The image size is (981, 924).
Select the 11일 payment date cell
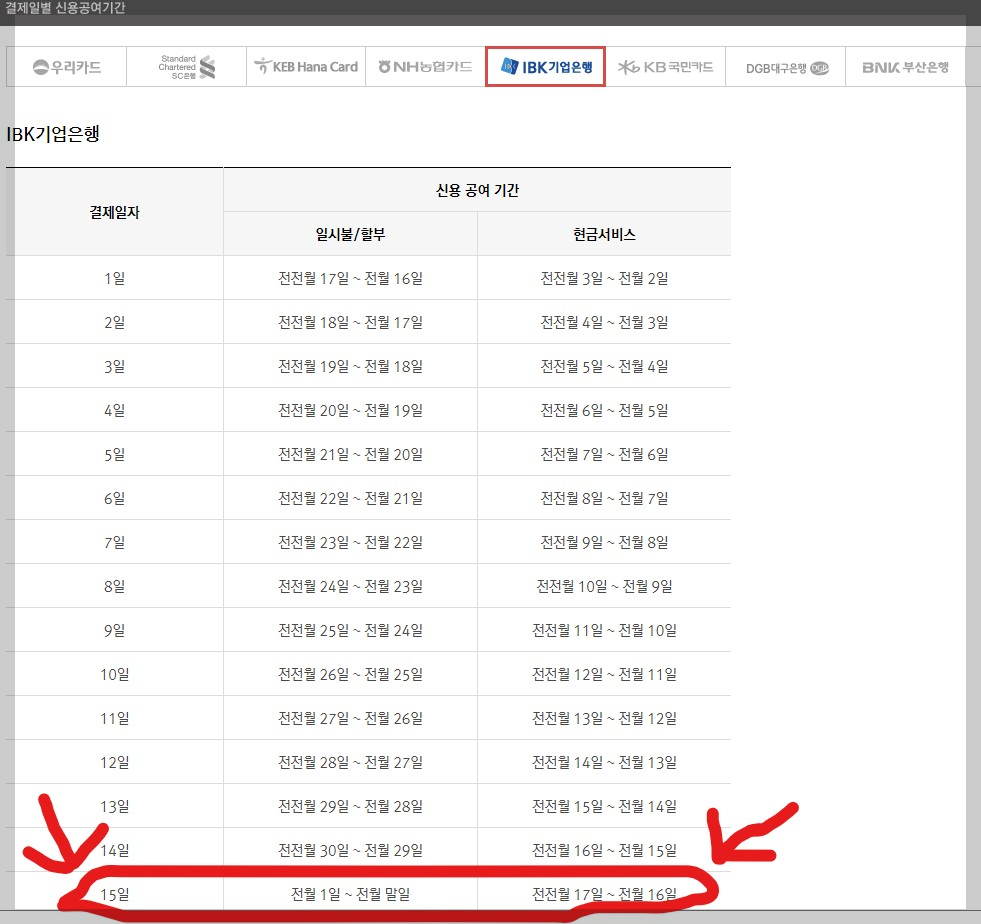click(x=114, y=718)
